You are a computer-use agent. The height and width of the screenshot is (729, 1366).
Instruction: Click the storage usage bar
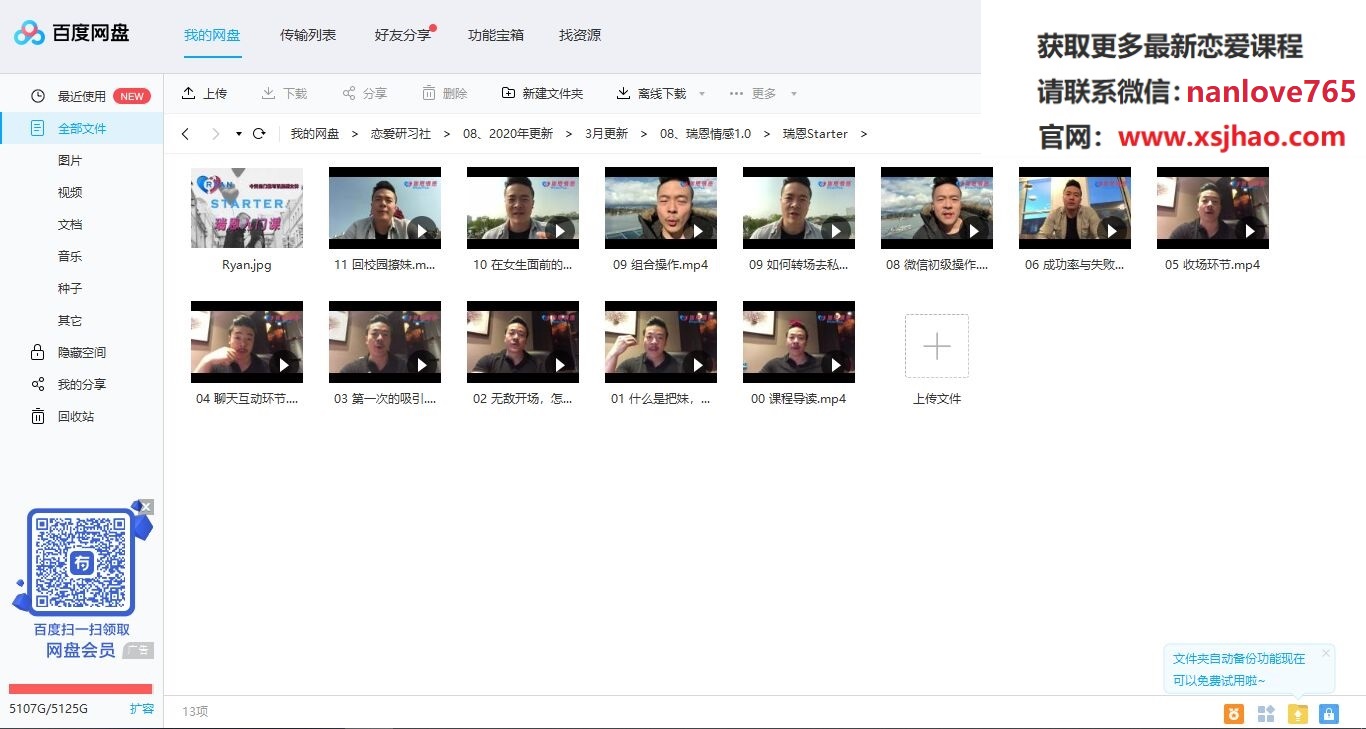[x=81, y=688]
